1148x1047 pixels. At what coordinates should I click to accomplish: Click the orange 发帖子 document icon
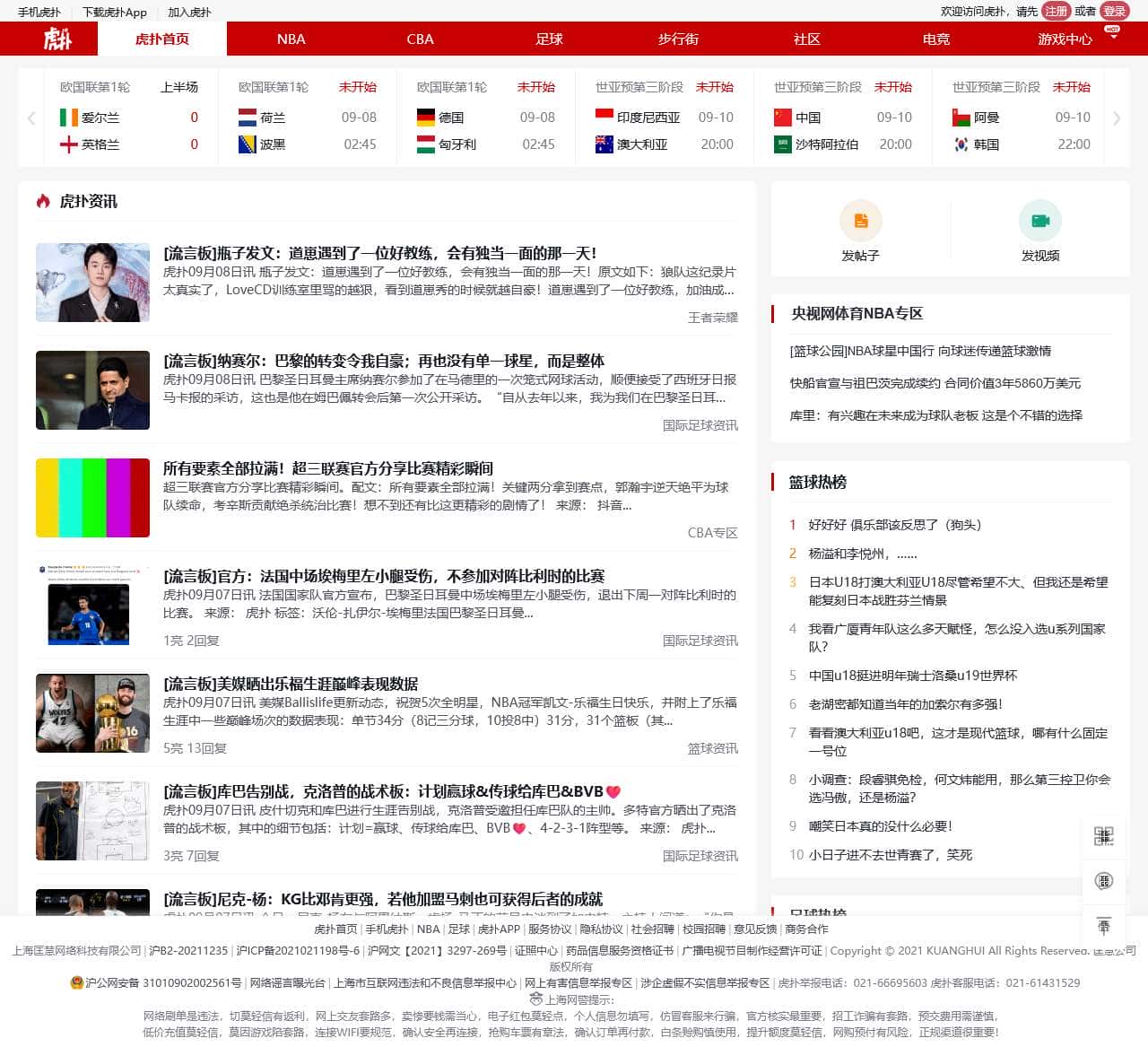(x=861, y=221)
